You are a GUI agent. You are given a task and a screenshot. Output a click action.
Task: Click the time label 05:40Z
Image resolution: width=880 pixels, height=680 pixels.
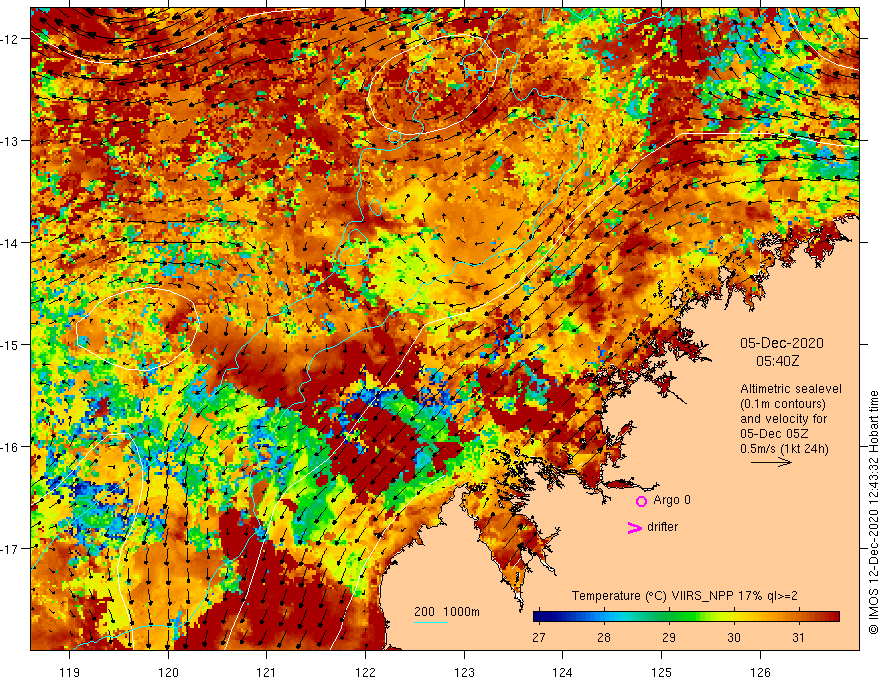click(x=777, y=361)
